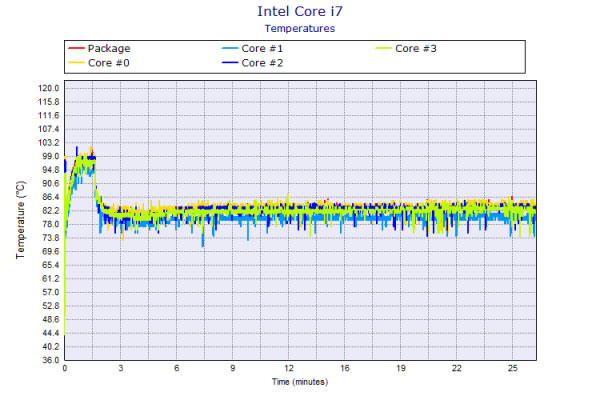Viewport: 600px width, 400px height.
Task: Click the 16 minute x-axis tick label
Action: [345, 368]
